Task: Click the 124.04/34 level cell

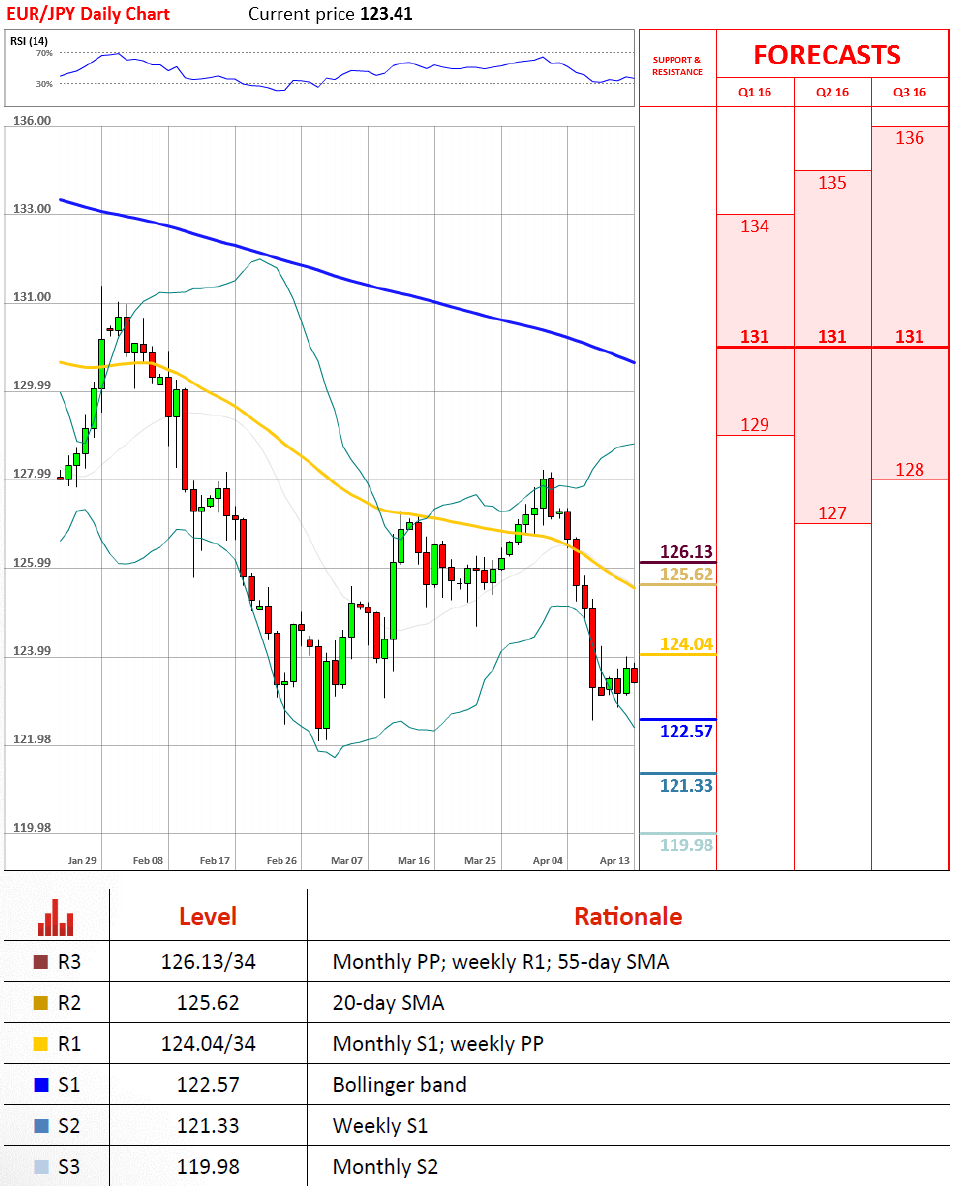Action: tap(208, 1044)
